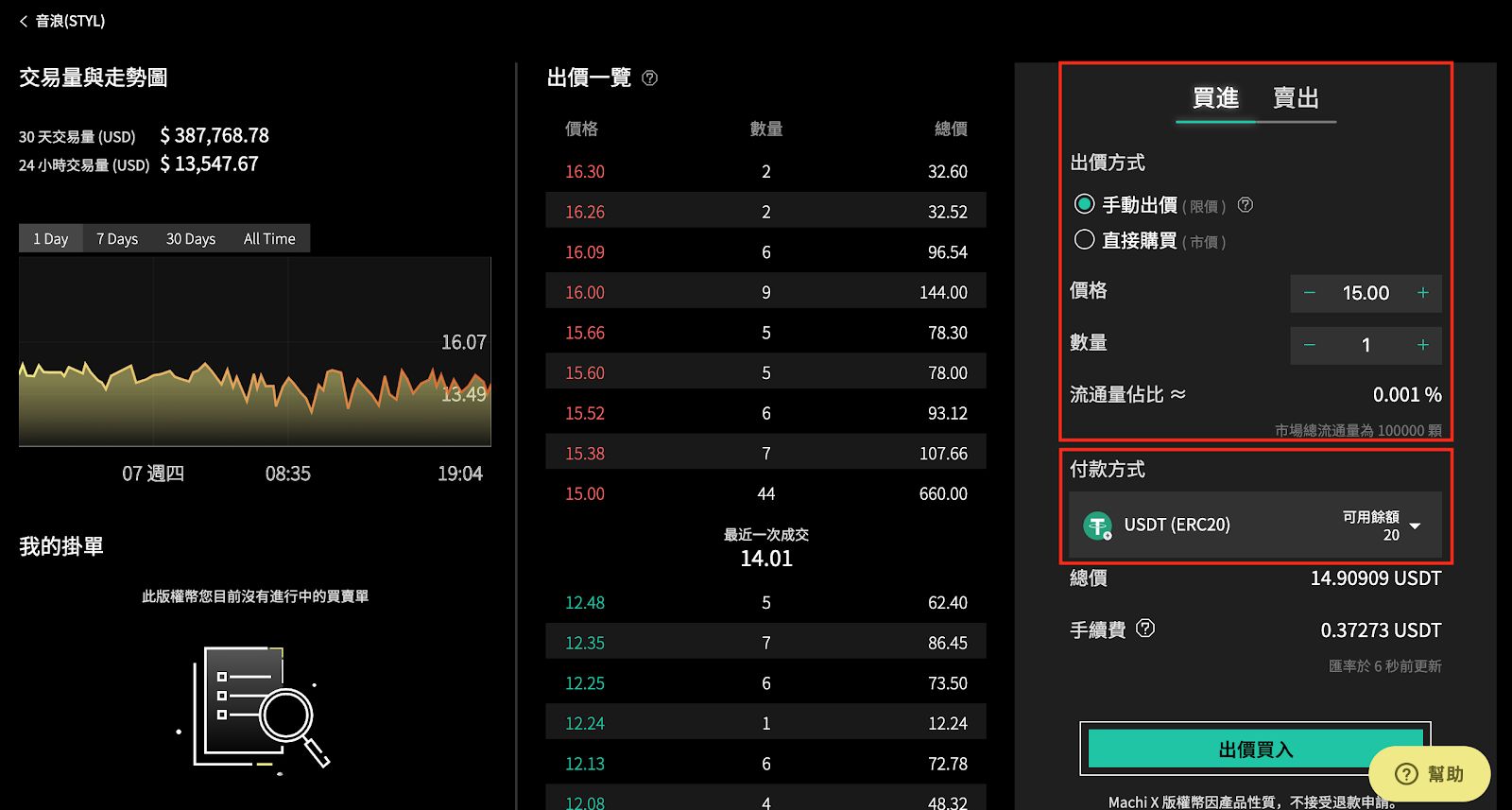Select the 15.00 sell order row
The width and height of the screenshot is (1512, 810).
(765, 494)
